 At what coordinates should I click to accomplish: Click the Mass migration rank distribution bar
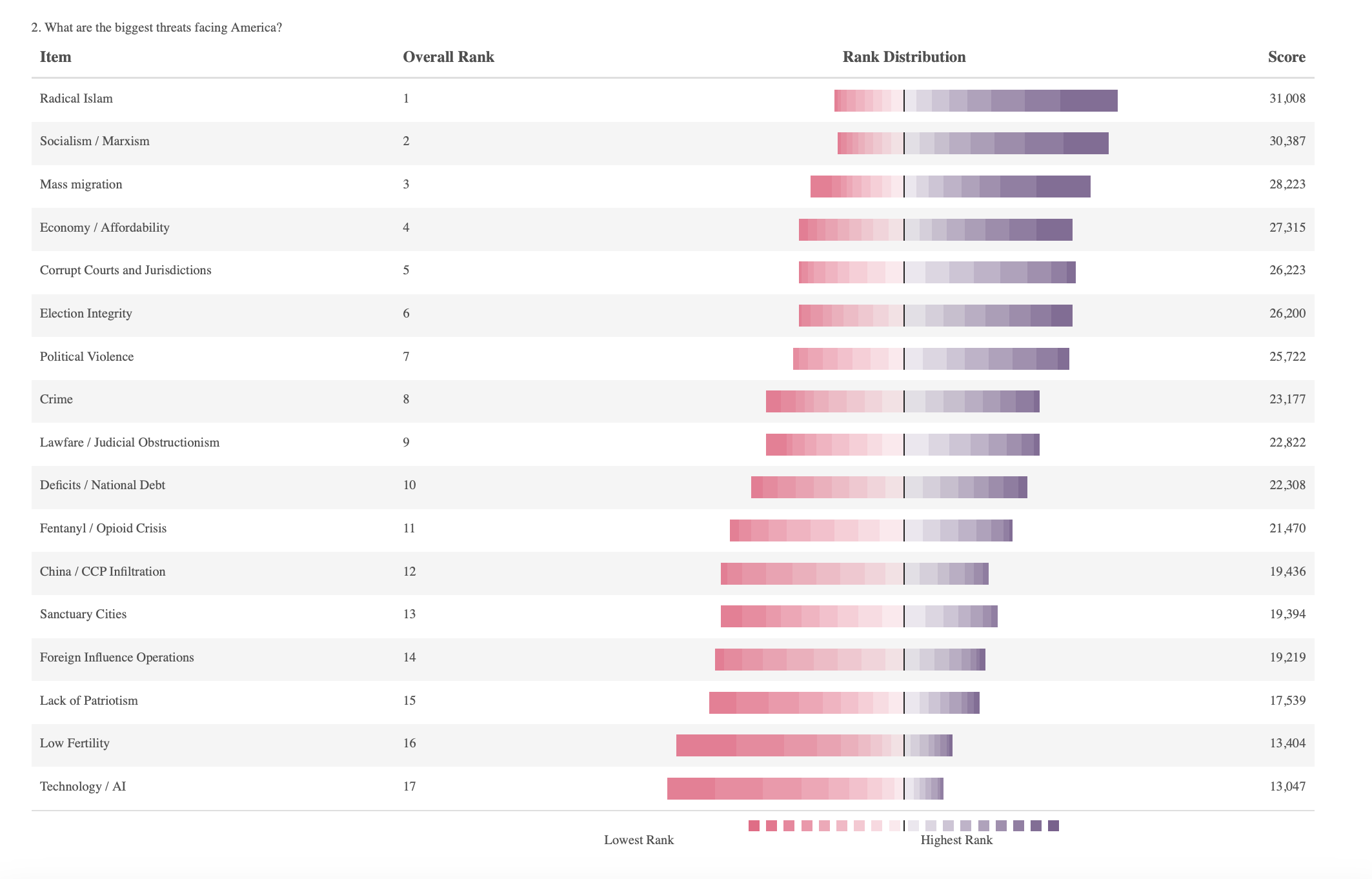950,187
